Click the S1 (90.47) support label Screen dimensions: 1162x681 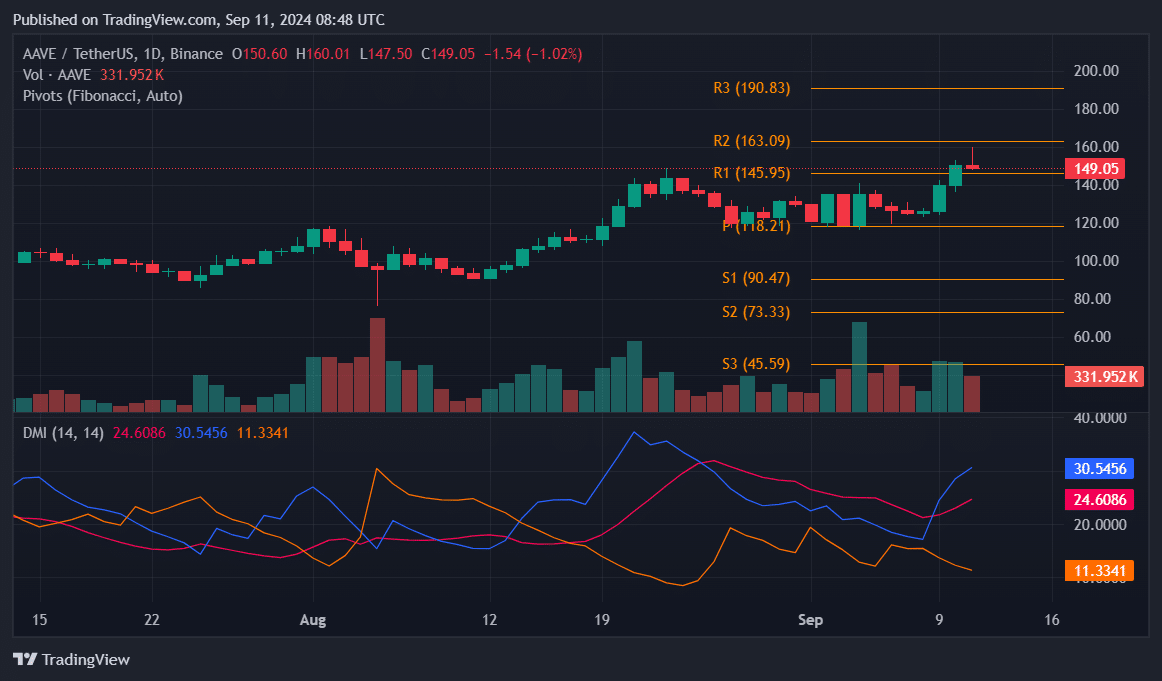coord(755,278)
